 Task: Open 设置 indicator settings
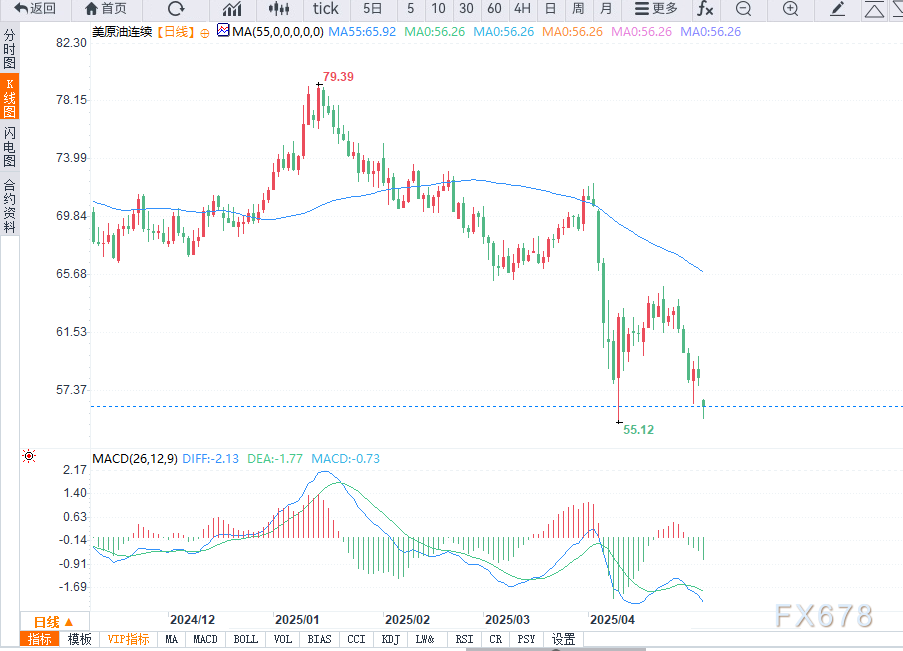point(563,639)
